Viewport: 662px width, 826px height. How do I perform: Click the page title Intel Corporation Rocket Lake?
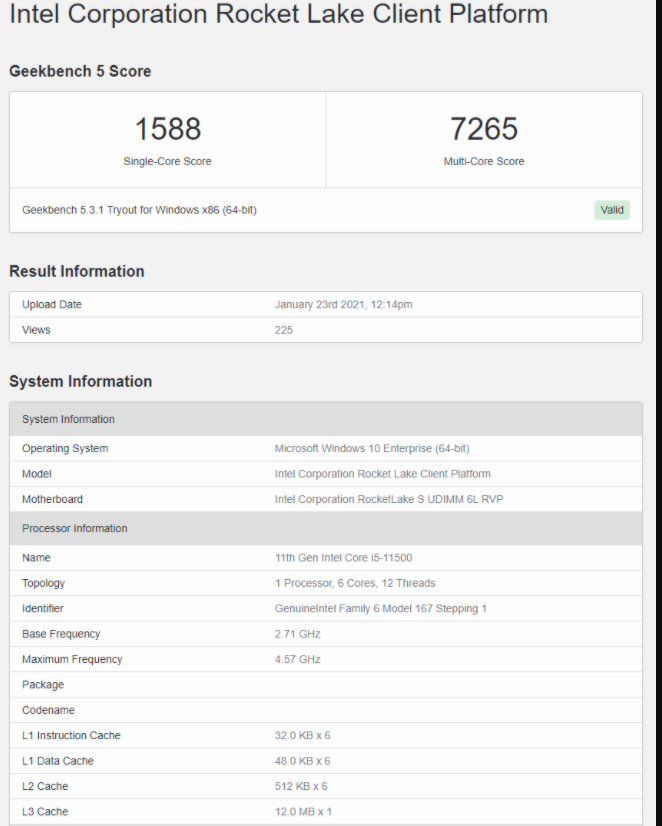point(279,14)
